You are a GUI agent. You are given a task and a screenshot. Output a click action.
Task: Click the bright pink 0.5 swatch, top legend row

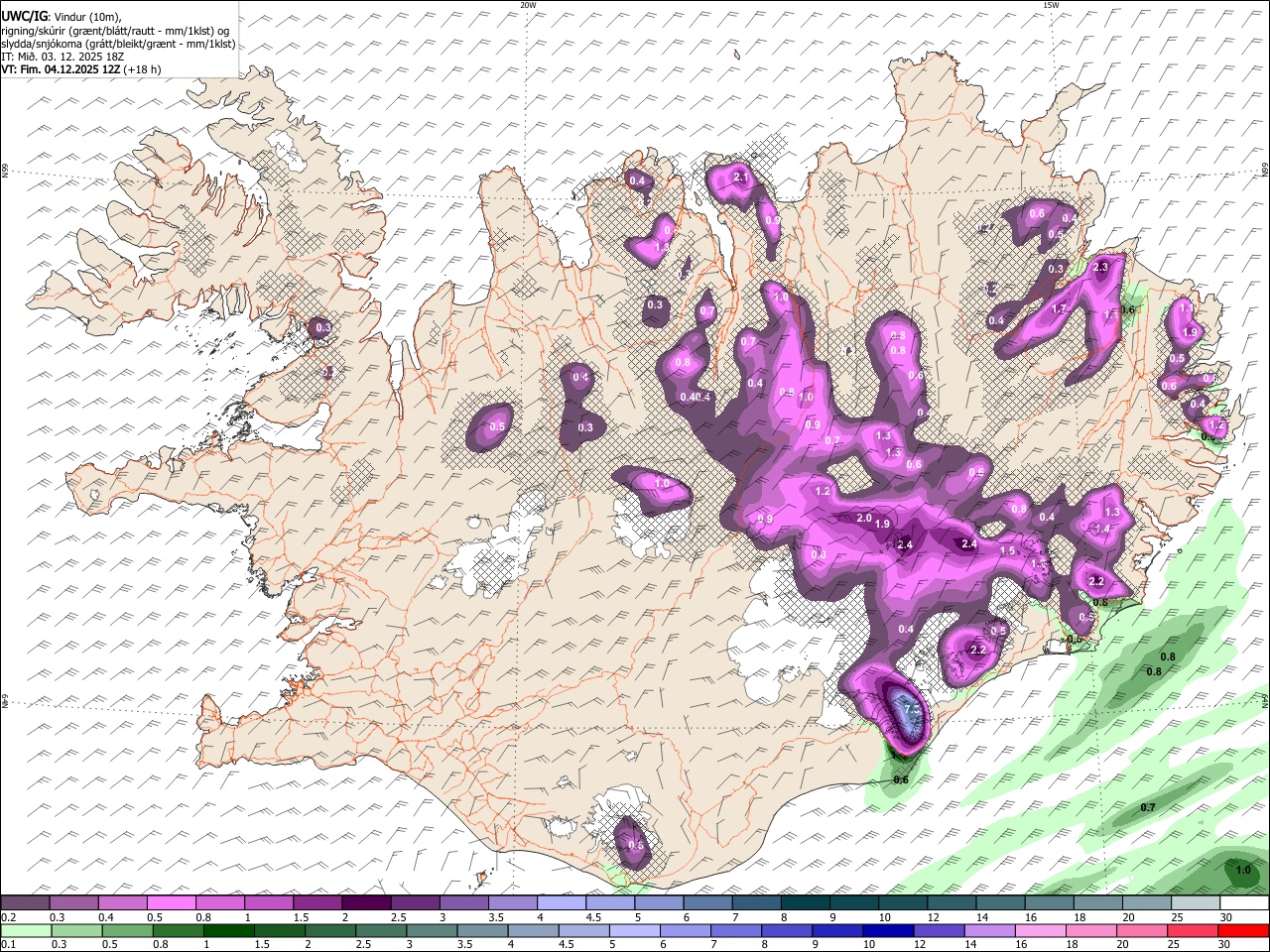pos(171,902)
